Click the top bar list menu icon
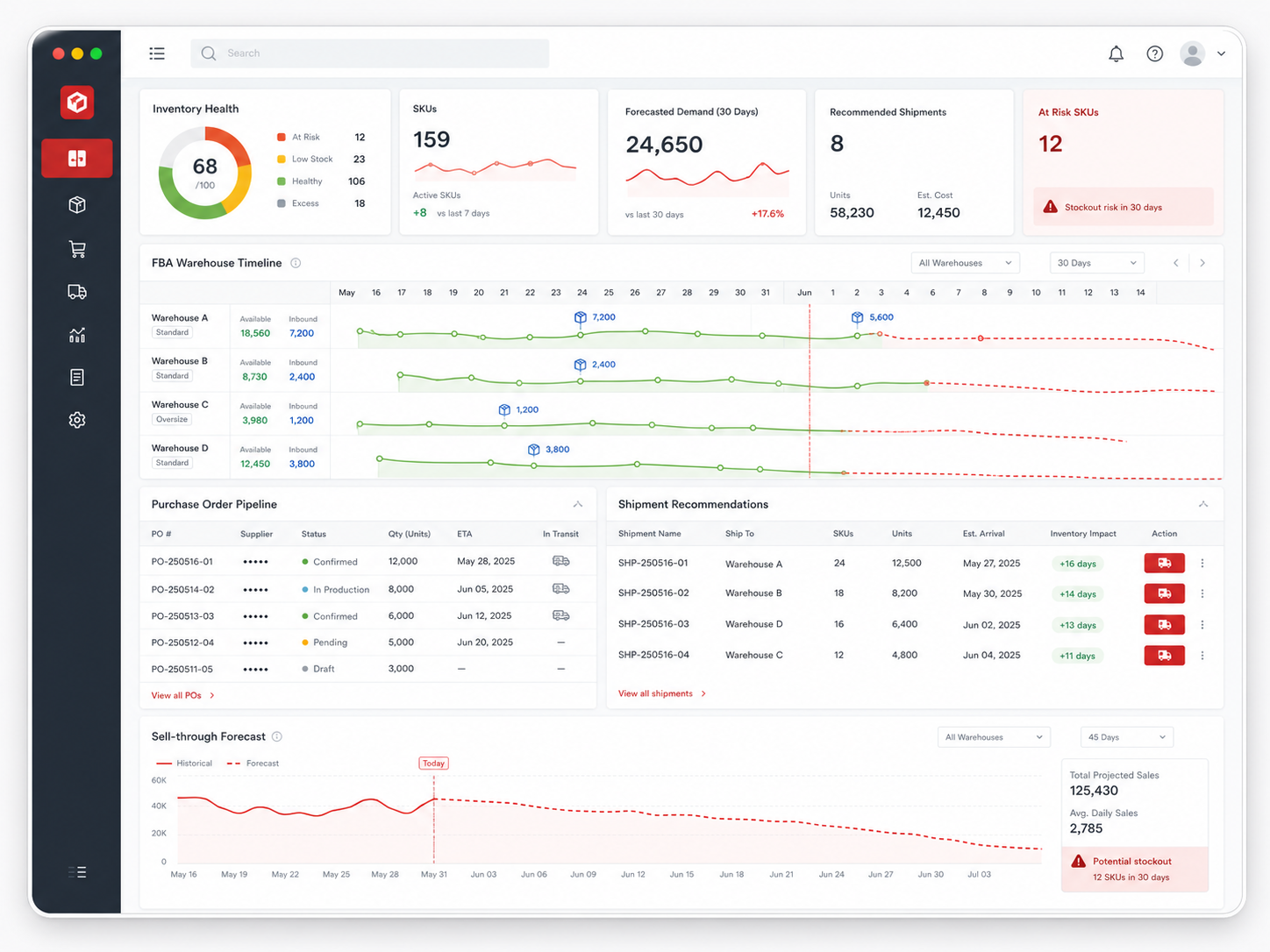Image resolution: width=1270 pixels, height=952 pixels. click(157, 53)
